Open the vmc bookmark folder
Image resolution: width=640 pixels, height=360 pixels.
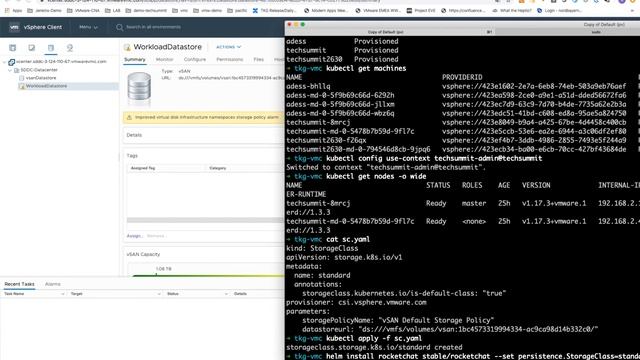point(180,11)
